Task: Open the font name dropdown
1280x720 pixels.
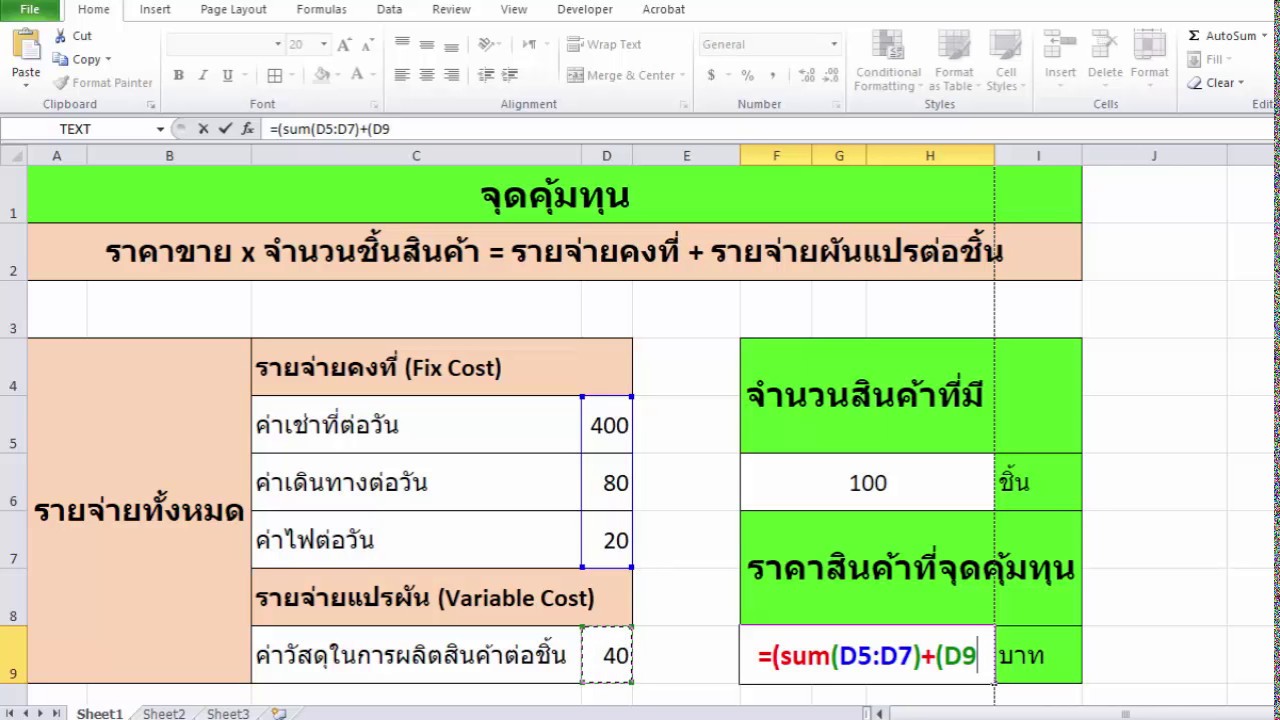Action: coord(278,44)
